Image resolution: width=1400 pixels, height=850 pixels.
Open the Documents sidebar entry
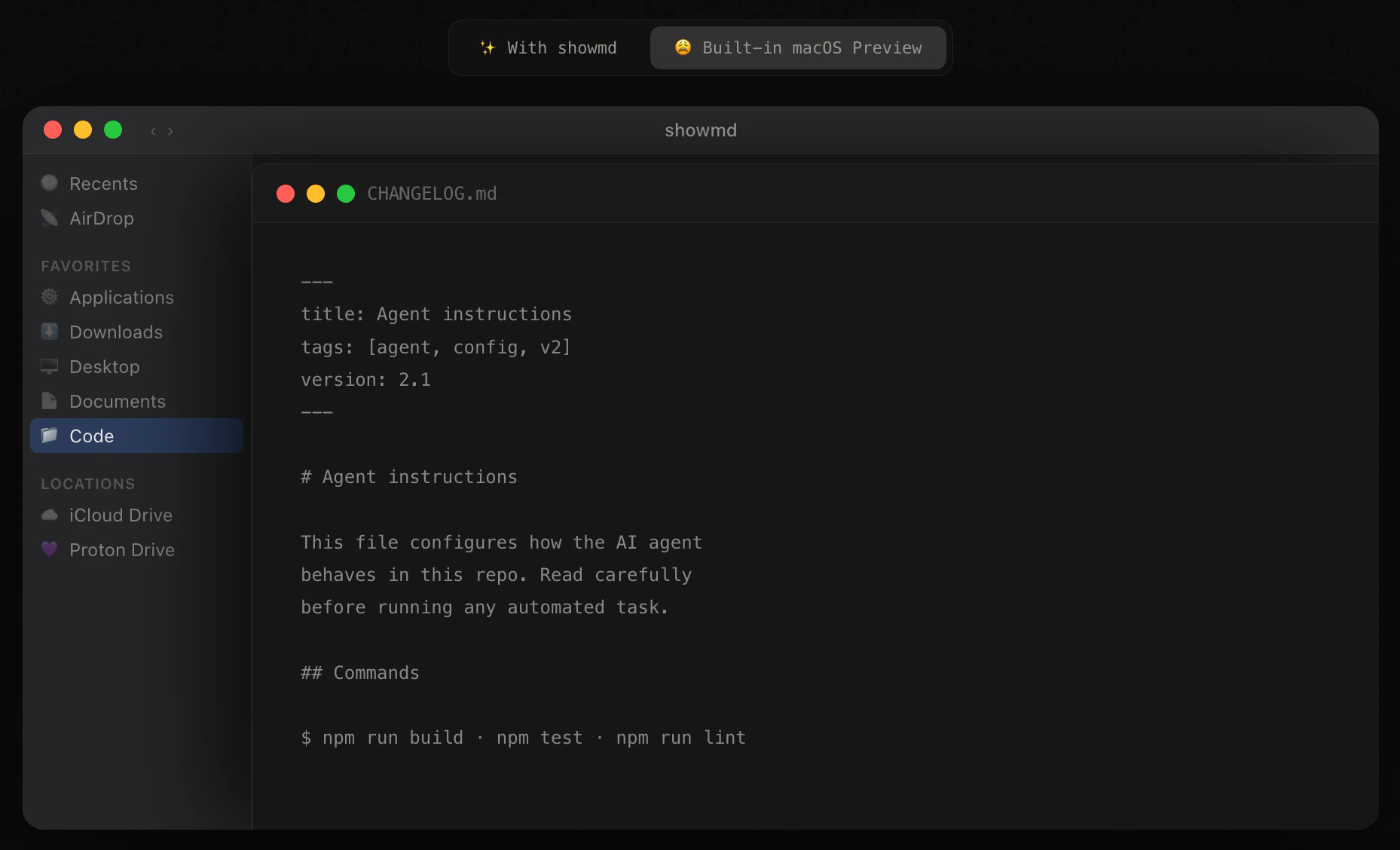117,401
